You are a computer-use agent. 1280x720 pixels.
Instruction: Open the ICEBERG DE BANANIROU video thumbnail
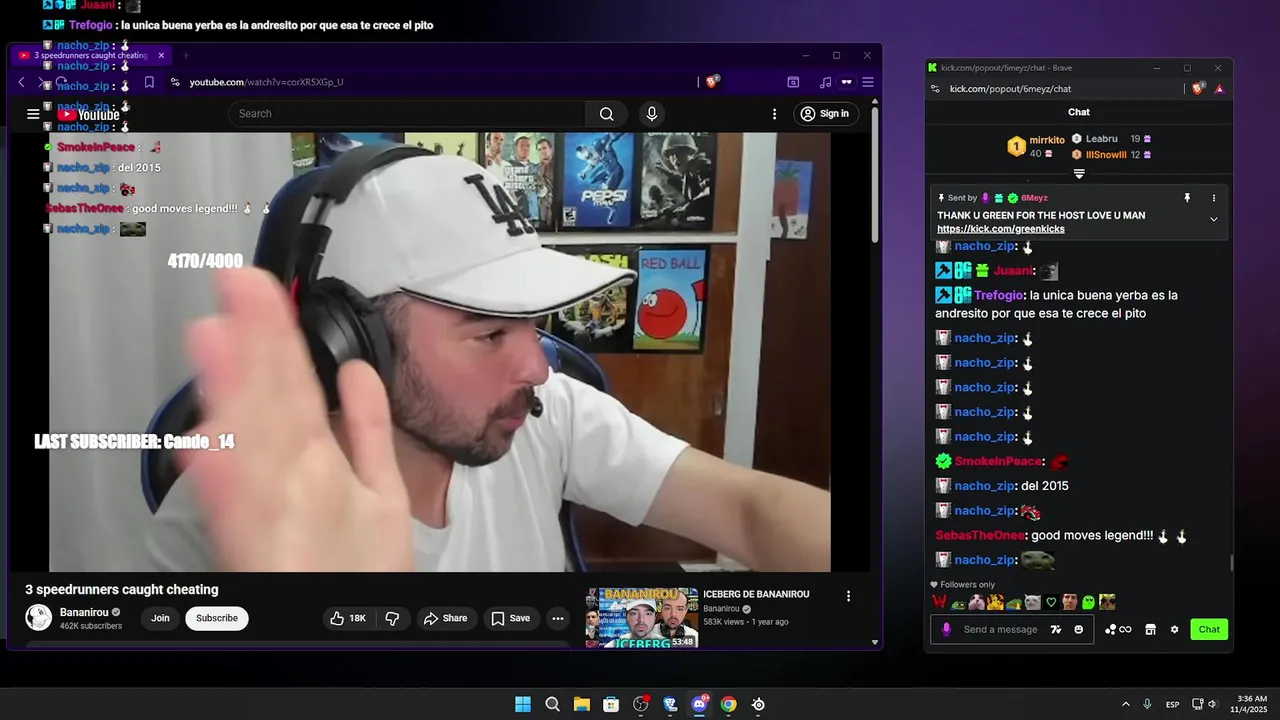tap(641, 617)
